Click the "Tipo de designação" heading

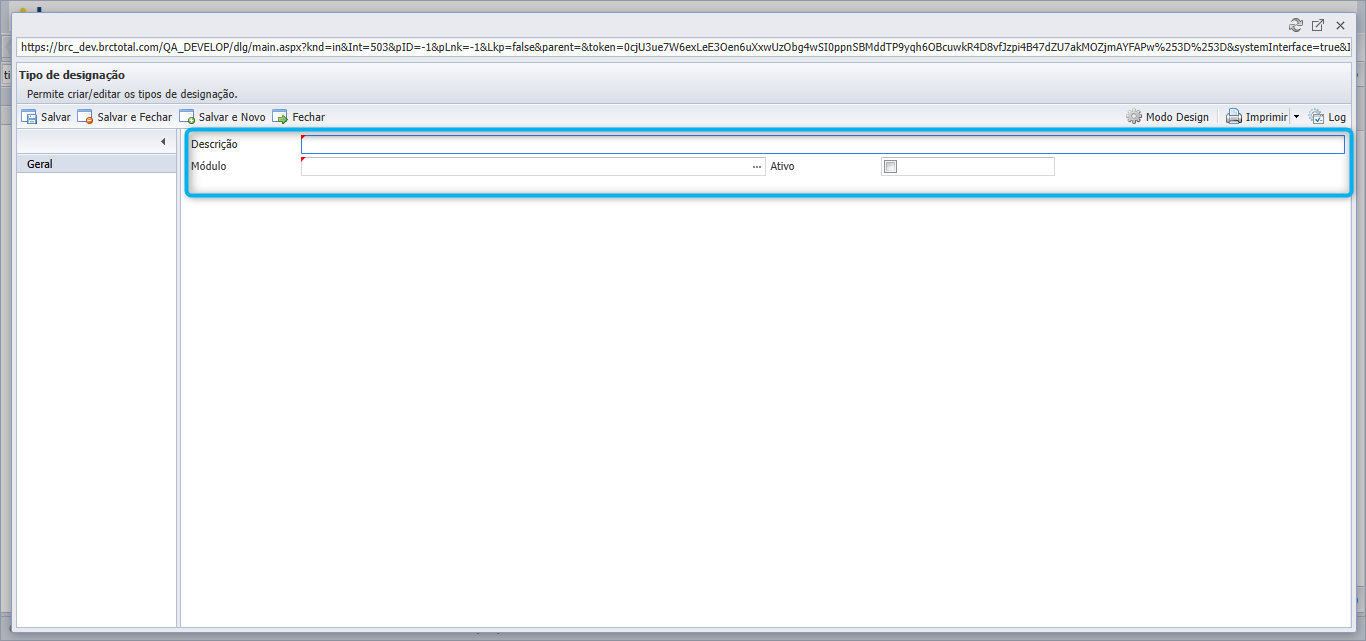(x=72, y=75)
